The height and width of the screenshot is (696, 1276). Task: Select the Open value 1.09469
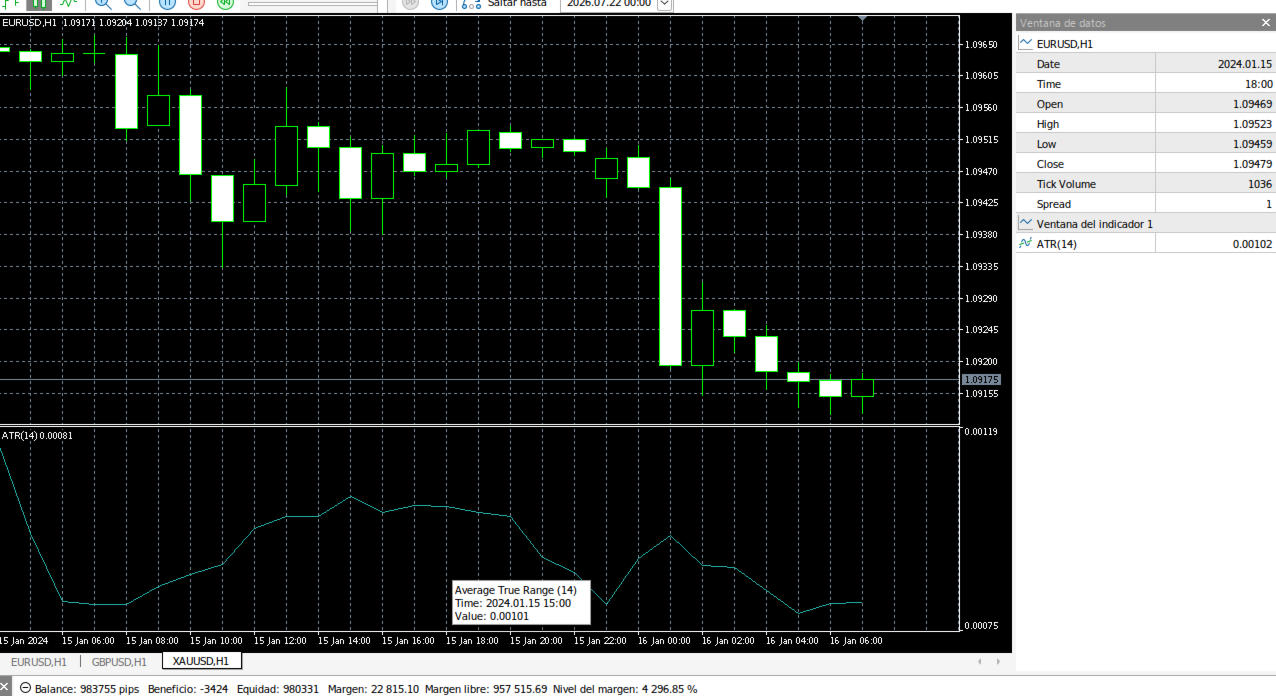1252,104
